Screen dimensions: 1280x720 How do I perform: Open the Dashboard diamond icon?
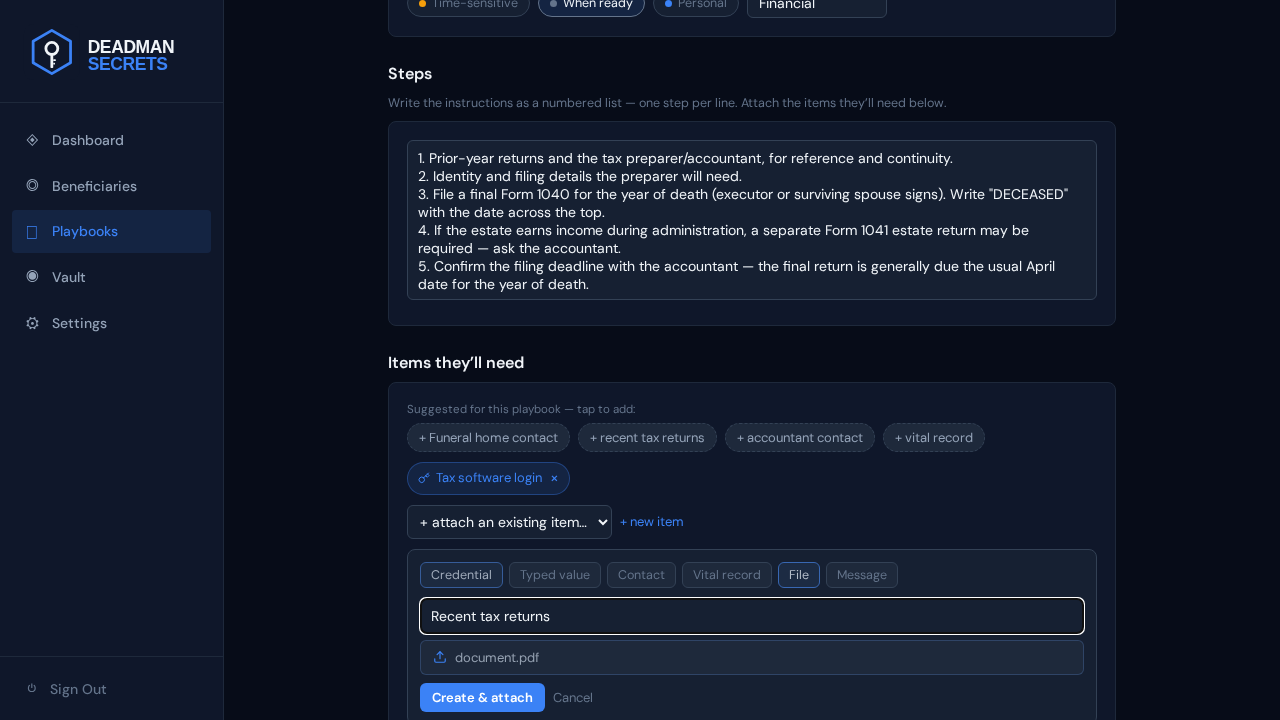tap(32, 140)
